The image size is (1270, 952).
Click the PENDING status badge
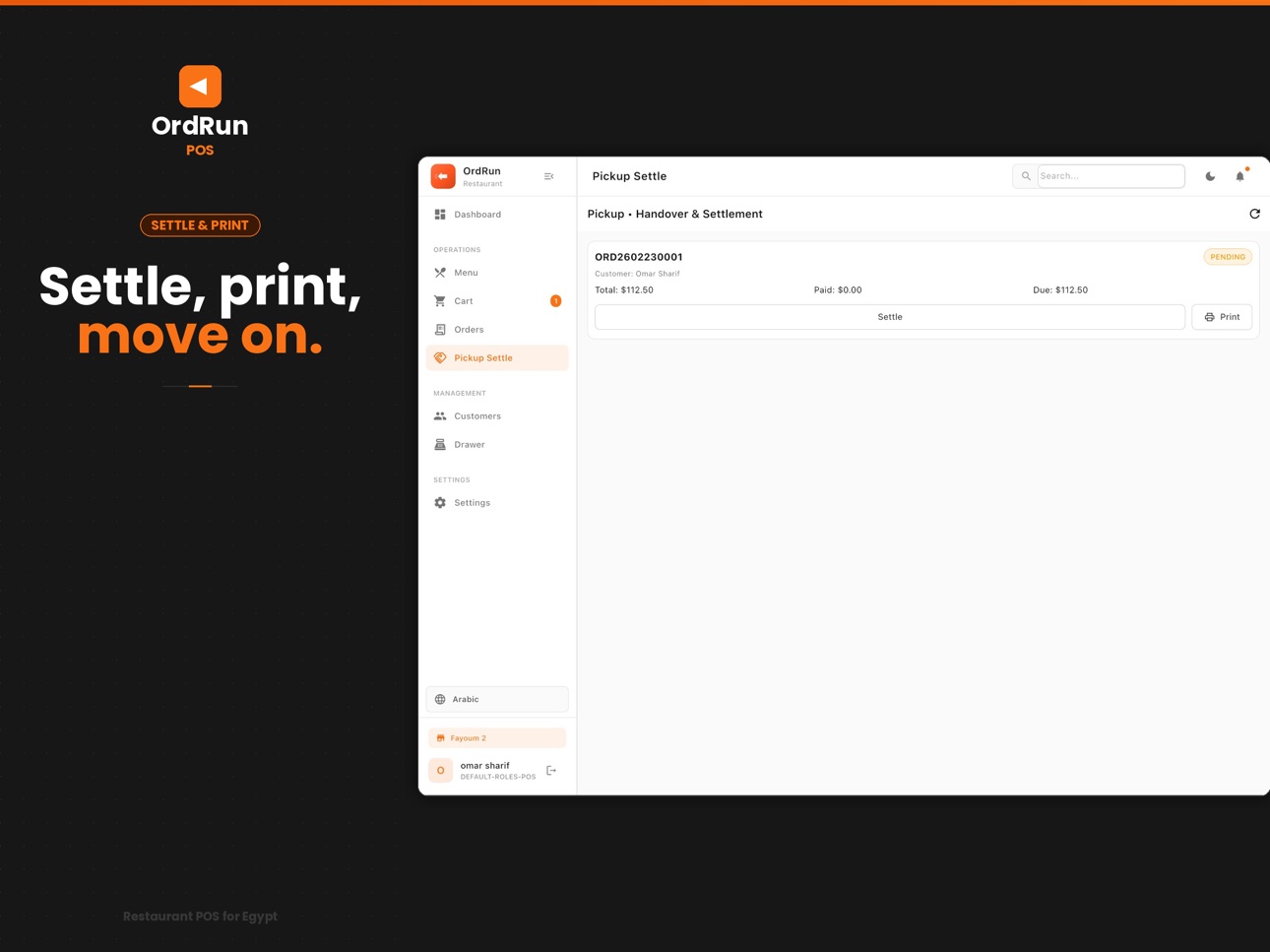pyautogui.click(x=1228, y=257)
